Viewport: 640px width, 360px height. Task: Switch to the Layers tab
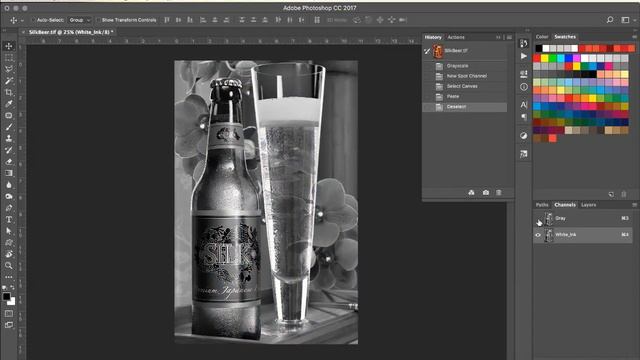click(589, 205)
